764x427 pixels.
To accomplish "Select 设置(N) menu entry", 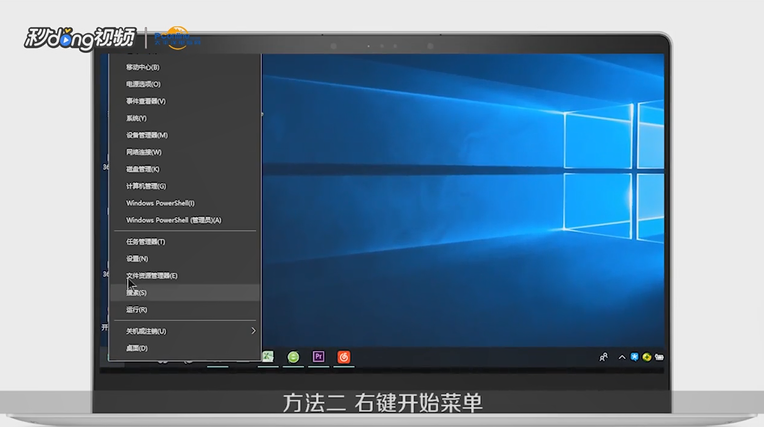I will tap(185, 259).
